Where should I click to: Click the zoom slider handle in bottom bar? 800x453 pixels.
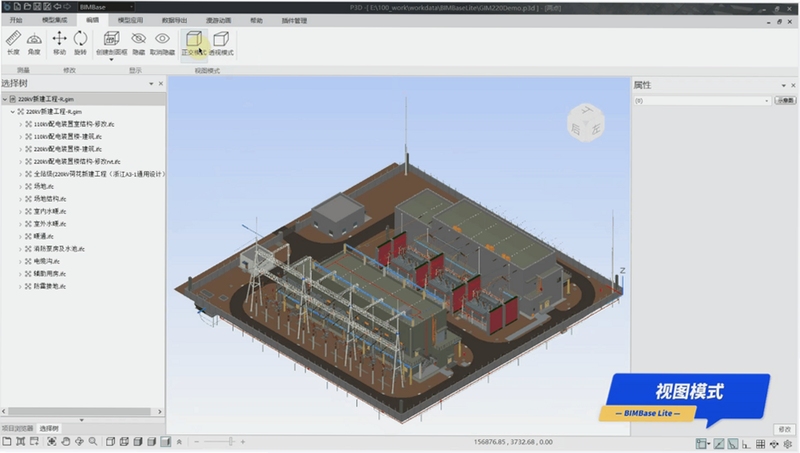coord(231,442)
